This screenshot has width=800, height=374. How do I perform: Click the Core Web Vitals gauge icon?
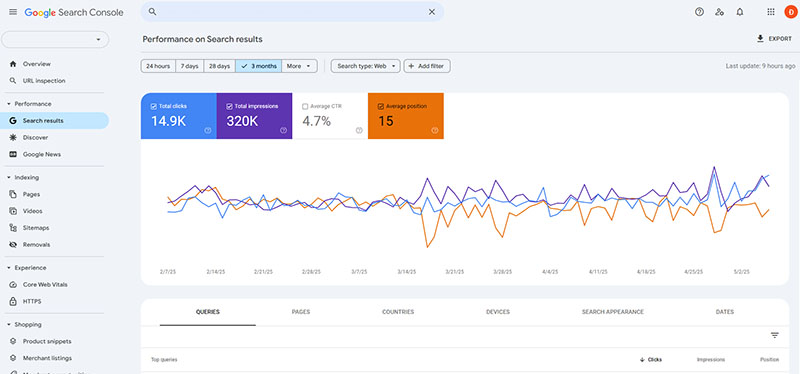pos(13,284)
